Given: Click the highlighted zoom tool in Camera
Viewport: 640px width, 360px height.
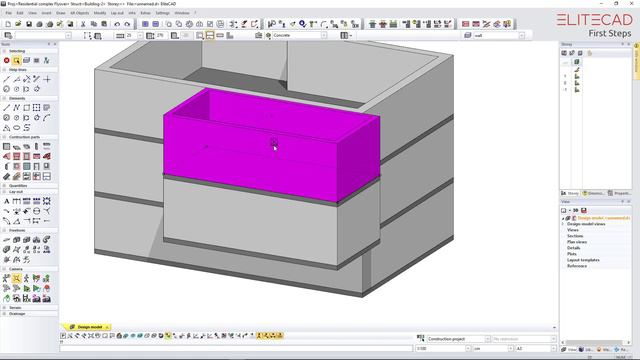Looking at the screenshot, I should (x=16, y=278).
